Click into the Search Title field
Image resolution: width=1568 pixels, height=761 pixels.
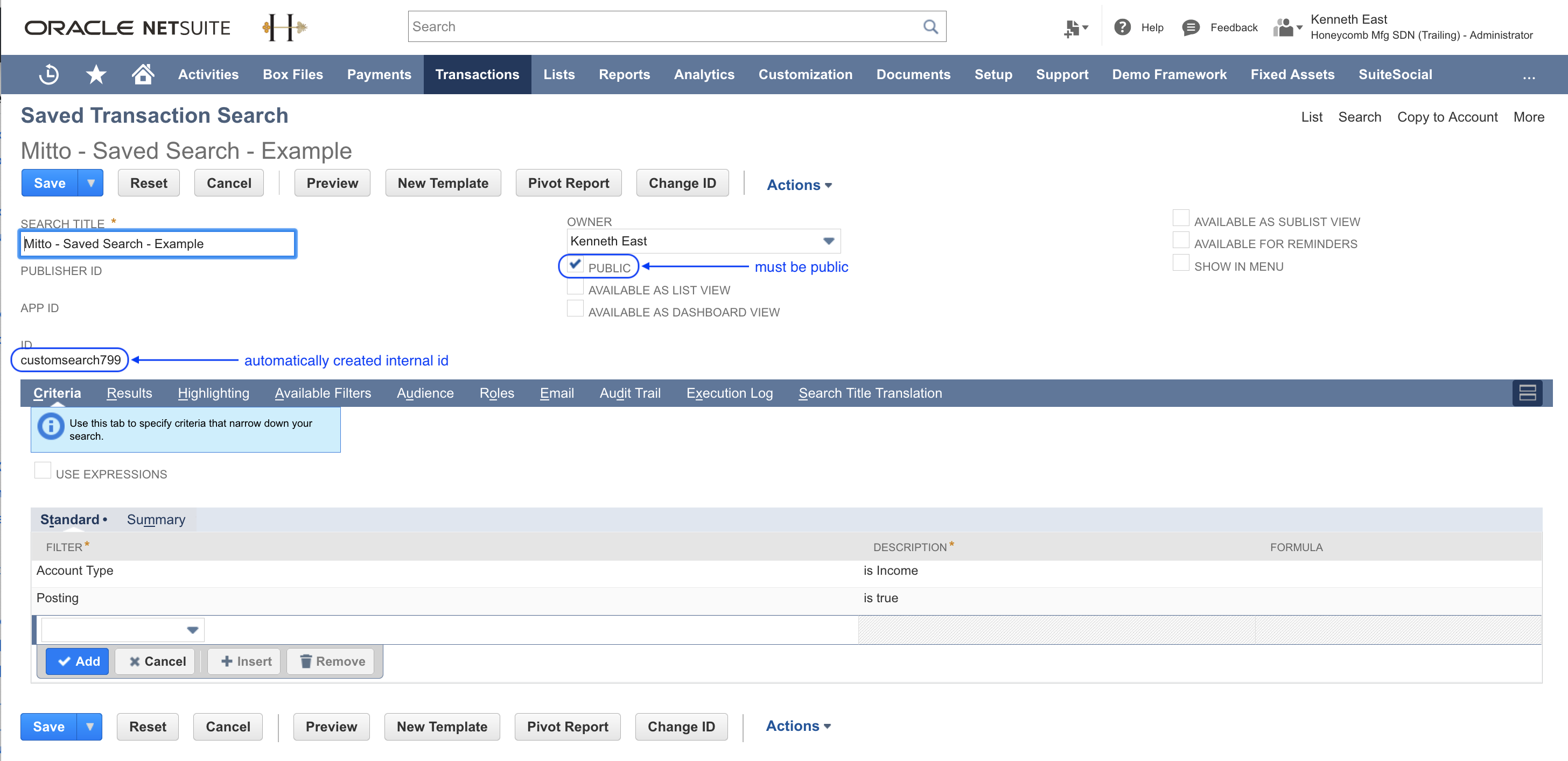tap(158, 244)
